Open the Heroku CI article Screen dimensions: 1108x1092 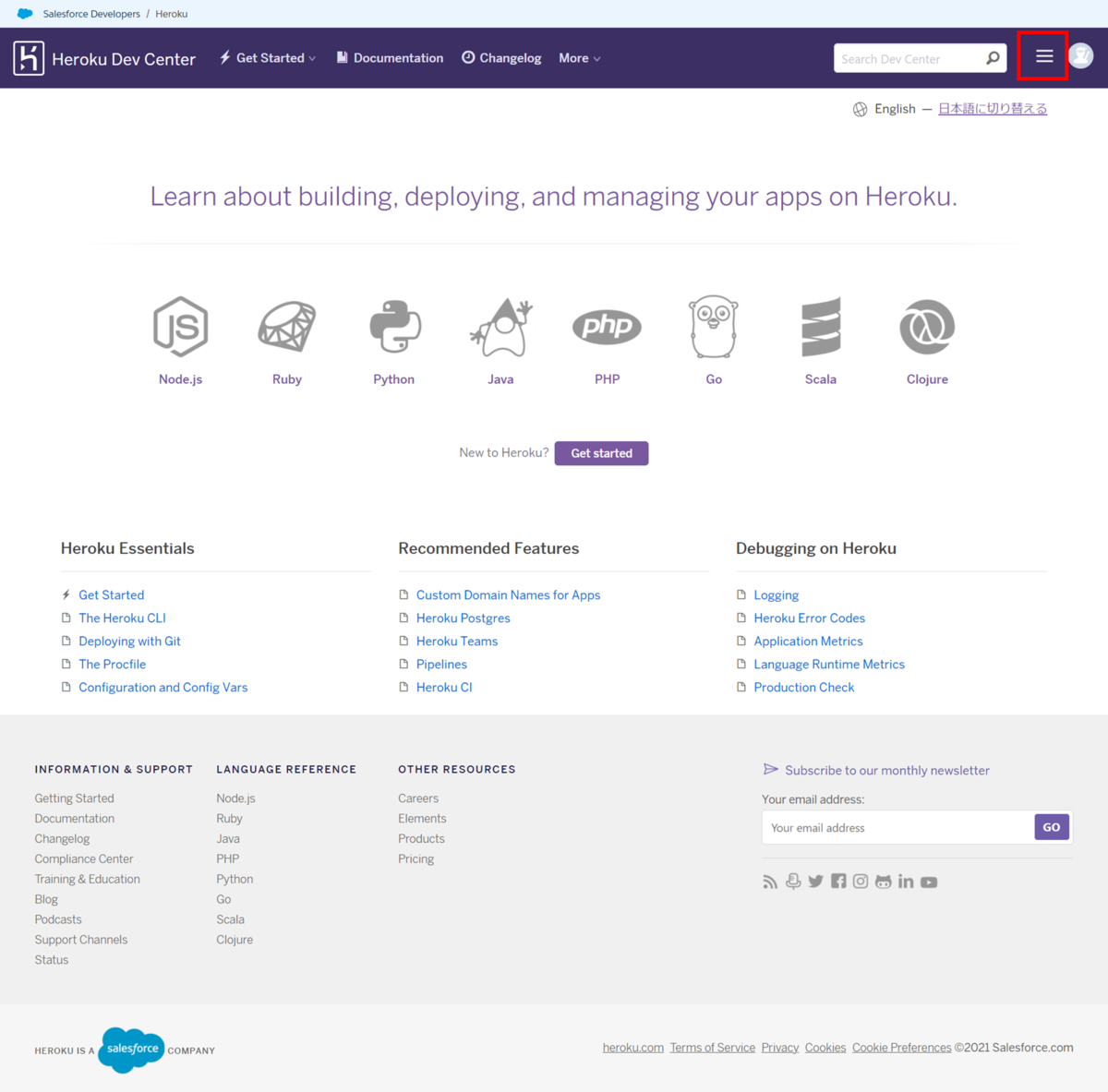444,688
